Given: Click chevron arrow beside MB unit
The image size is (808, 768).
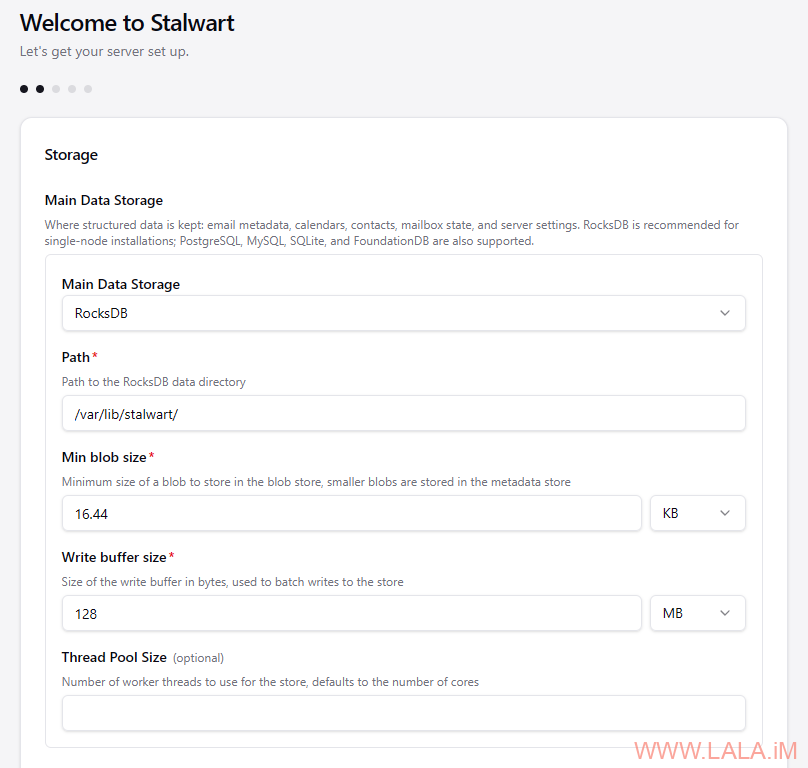Looking at the screenshot, I should click(x=725, y=613).
